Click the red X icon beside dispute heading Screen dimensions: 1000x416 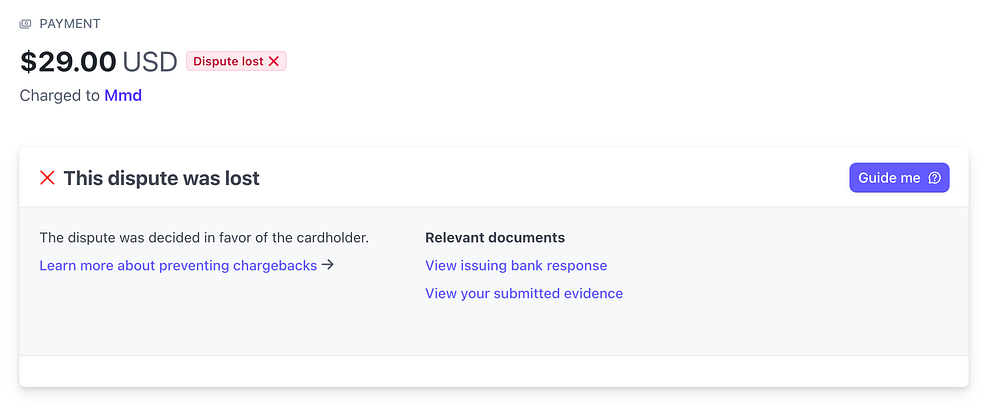point(47,178)
